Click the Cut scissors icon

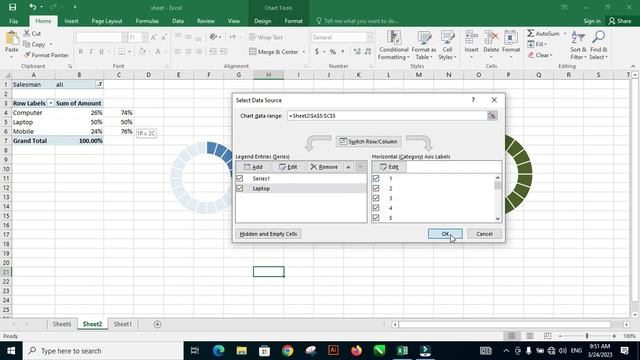tap(27, 33)
